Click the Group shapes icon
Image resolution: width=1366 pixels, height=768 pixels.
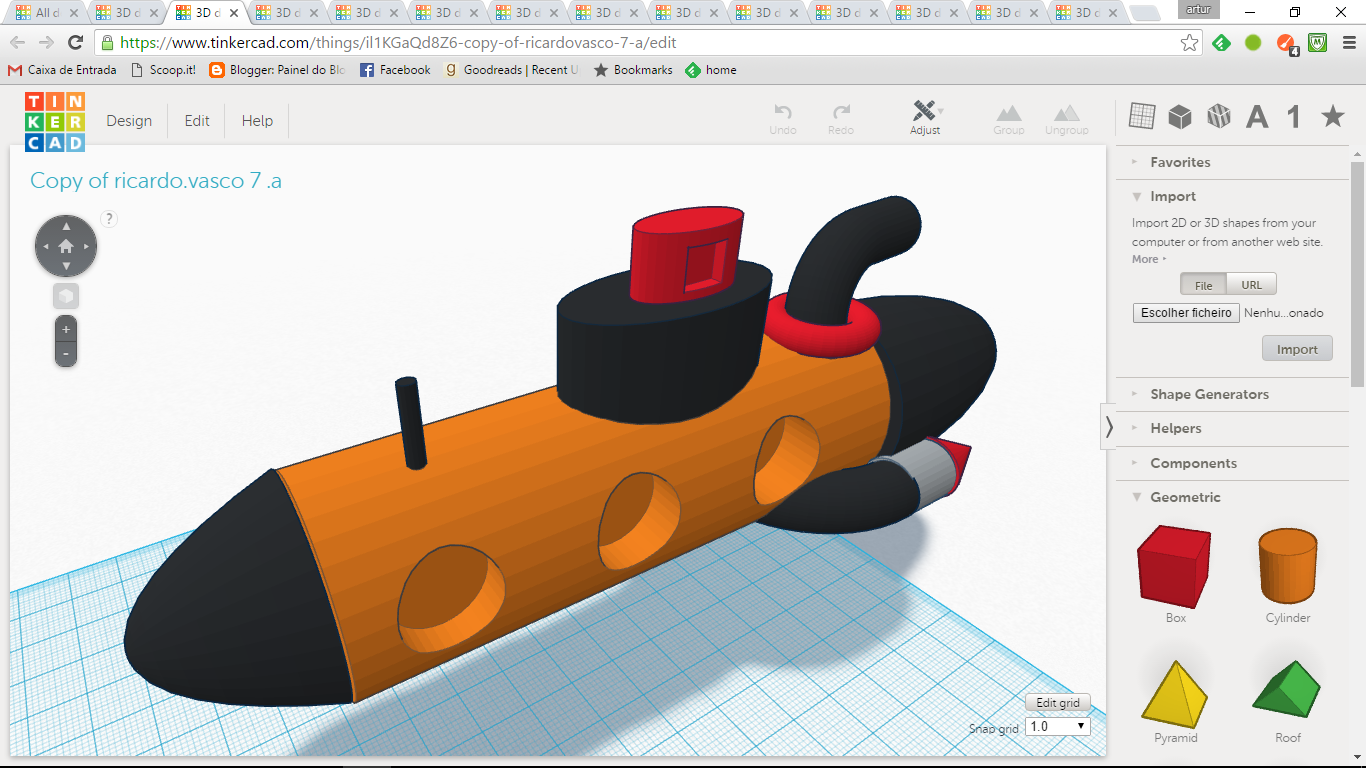click(1008, 113)
